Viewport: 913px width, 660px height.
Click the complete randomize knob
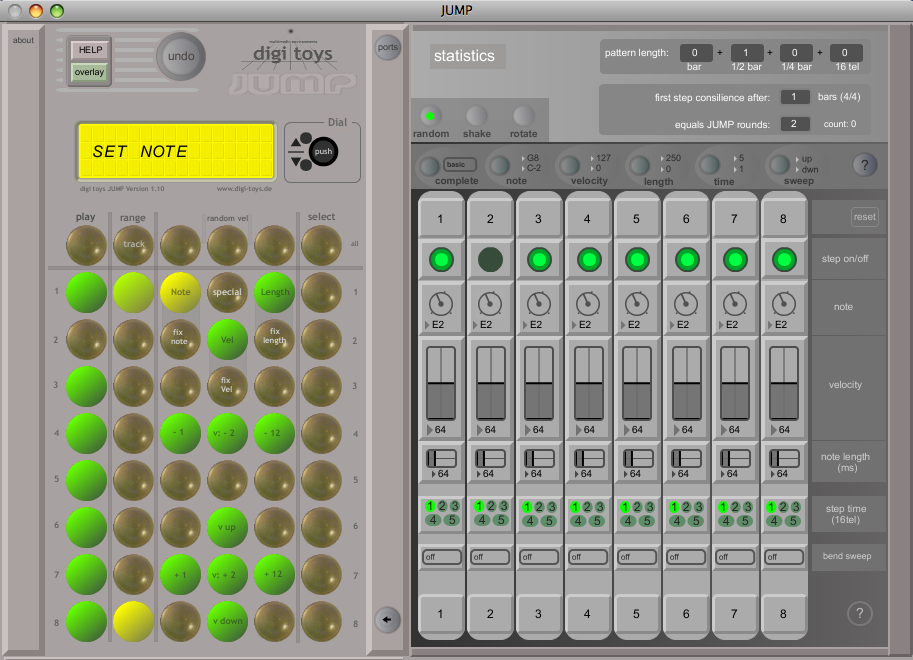point(430,166)
